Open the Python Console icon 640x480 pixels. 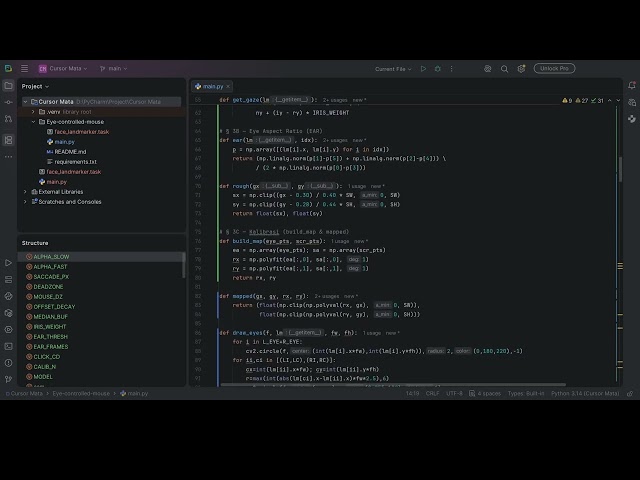click(x=8, y=296)
